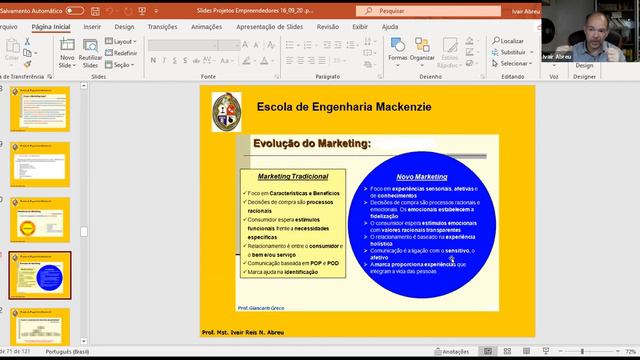Click the Convert to SmartArt icon

(368, 64)
